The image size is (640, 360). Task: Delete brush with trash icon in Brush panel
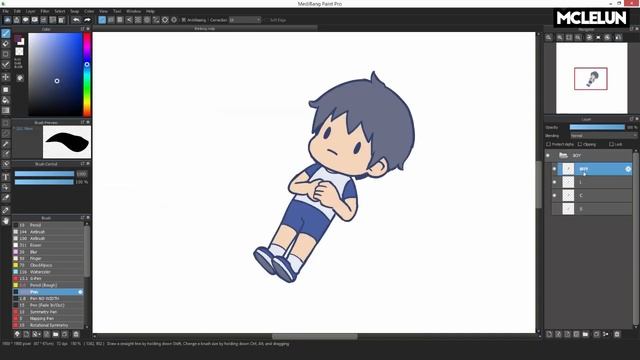[76, 334]
